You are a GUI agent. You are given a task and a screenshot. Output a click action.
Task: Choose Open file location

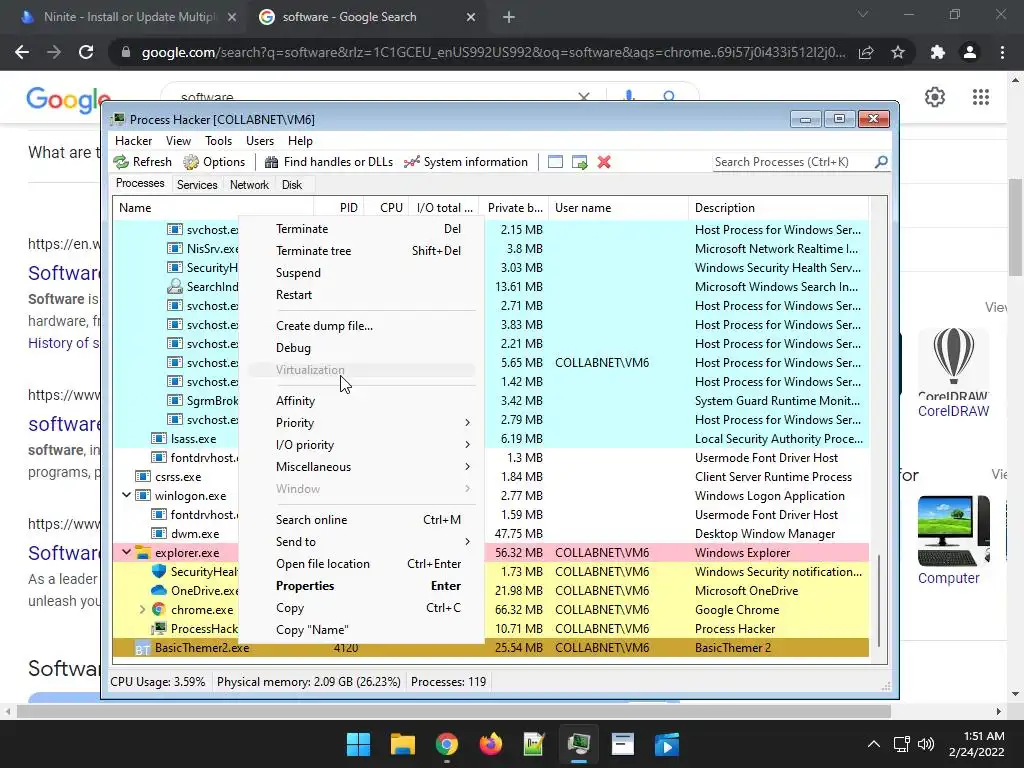click(x=362, y=564)
